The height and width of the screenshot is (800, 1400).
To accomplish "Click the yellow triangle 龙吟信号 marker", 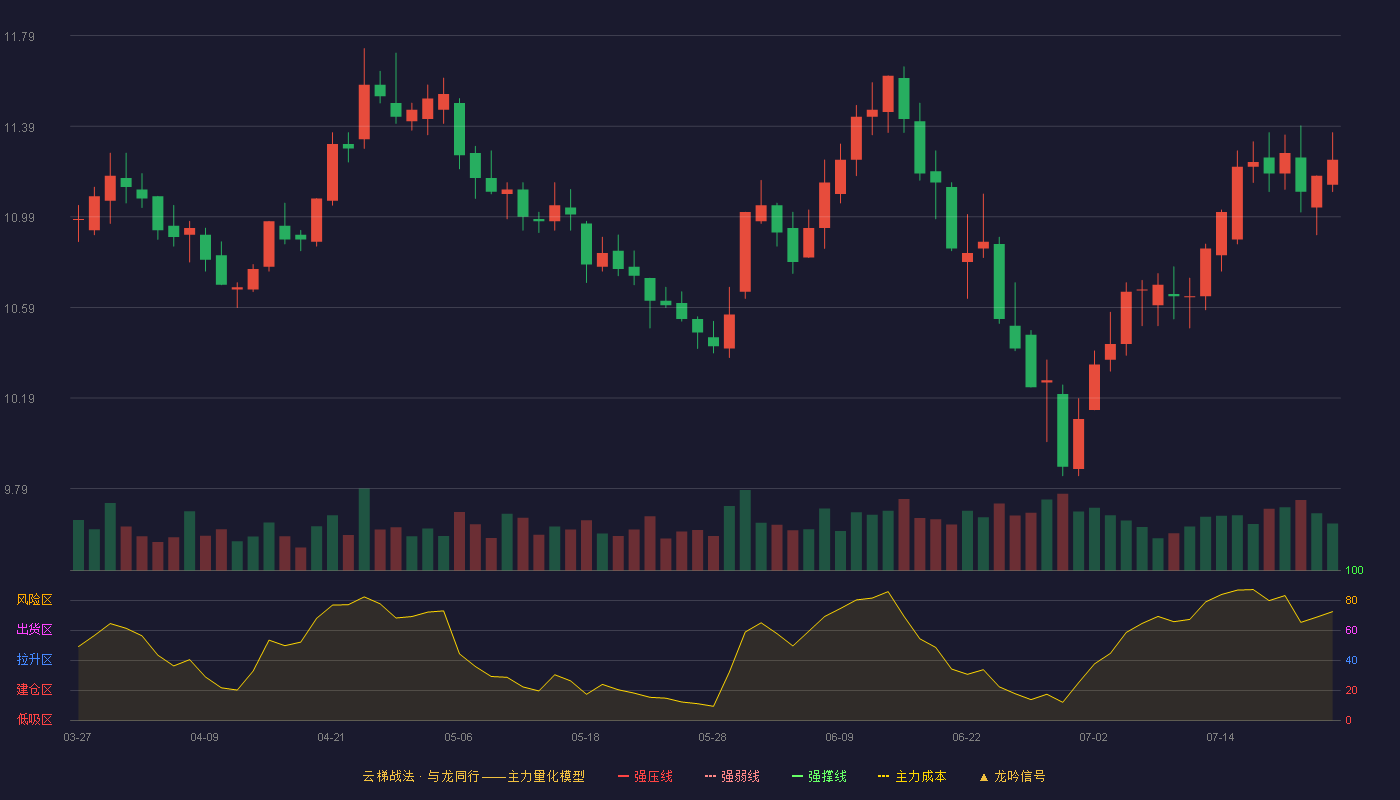I will point(983,776).
